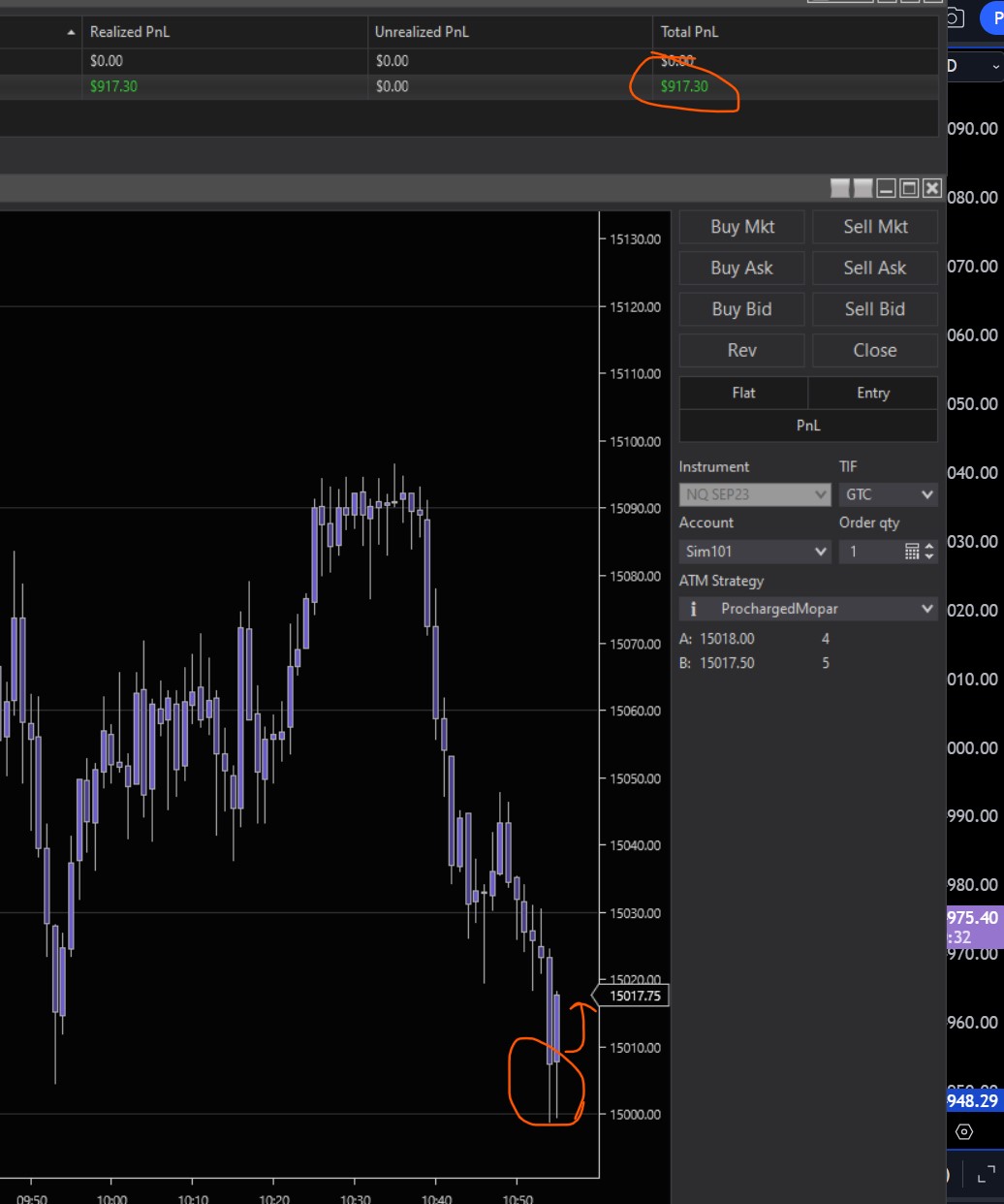Screen dimensions: 1004x1204
Task: Place order with Buy Ask
Action: coord(742,269)
